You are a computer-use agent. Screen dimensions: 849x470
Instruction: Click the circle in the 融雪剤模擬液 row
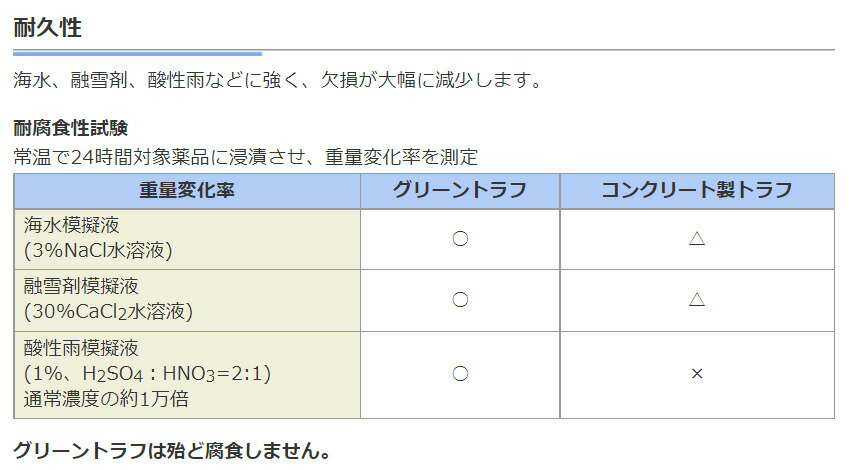pyautogui.click(x=460, y=300)
